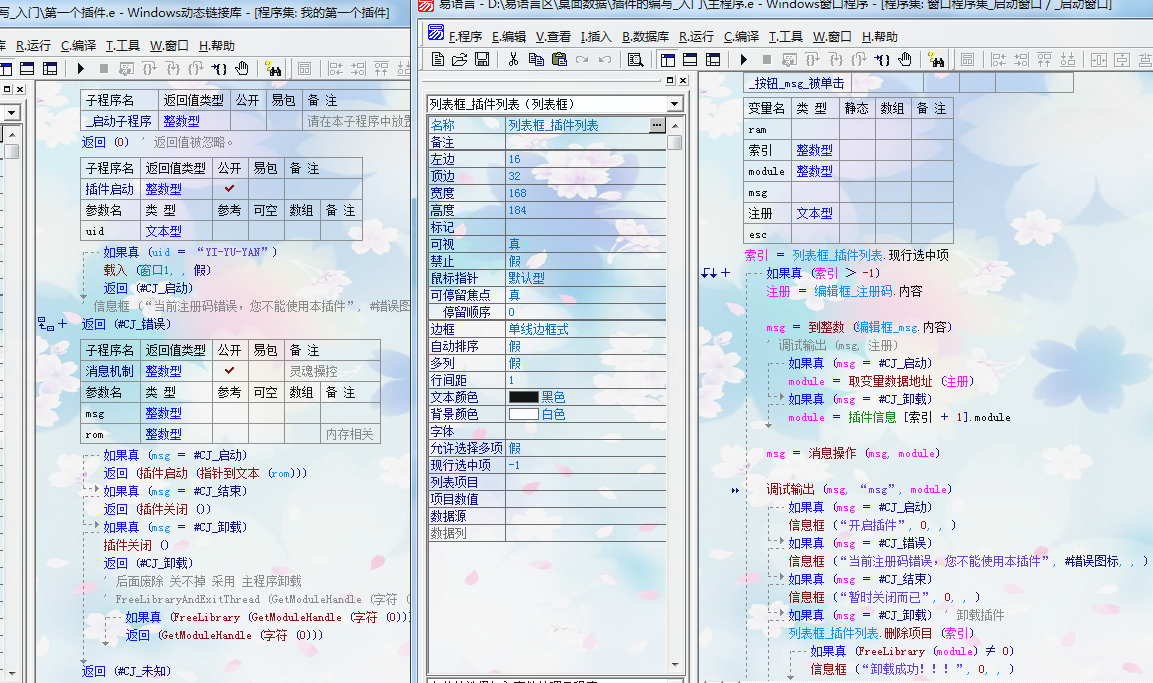Click binoculars help-search icon in main program toolbar
The image size is (1153, 683).
pos(936,60)
